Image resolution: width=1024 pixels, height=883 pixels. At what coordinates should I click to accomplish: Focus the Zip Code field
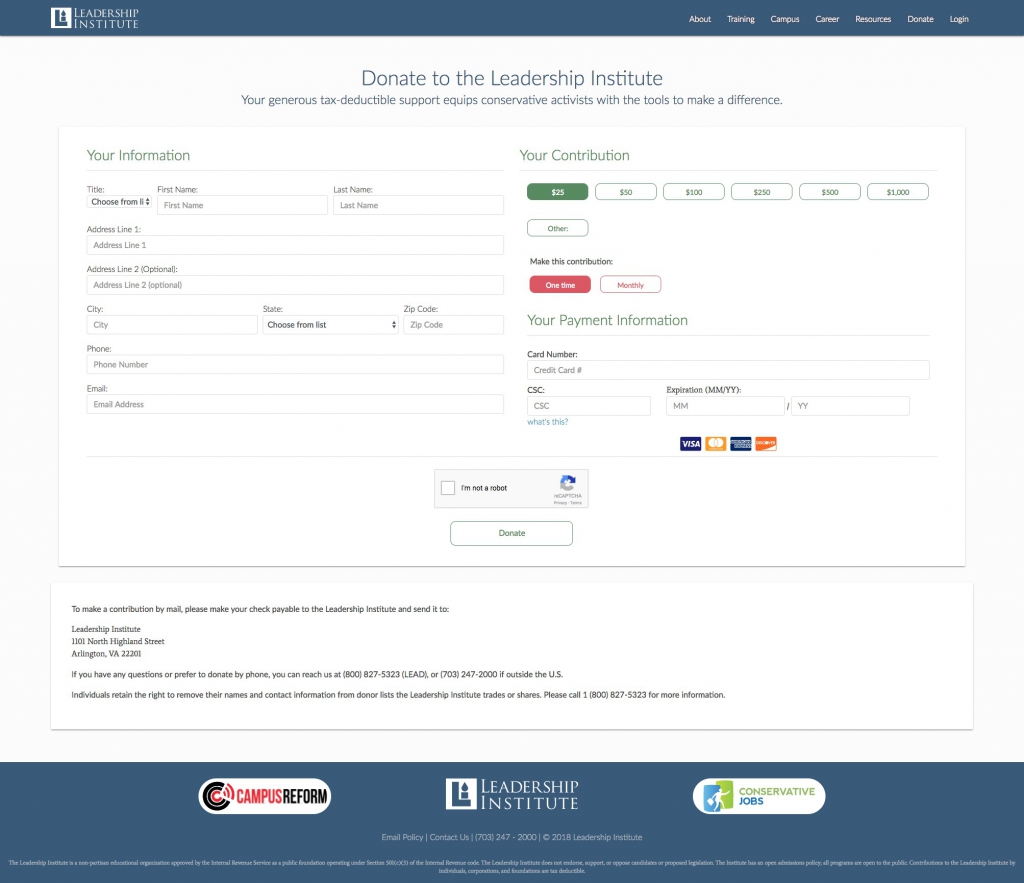coord(453,325)
